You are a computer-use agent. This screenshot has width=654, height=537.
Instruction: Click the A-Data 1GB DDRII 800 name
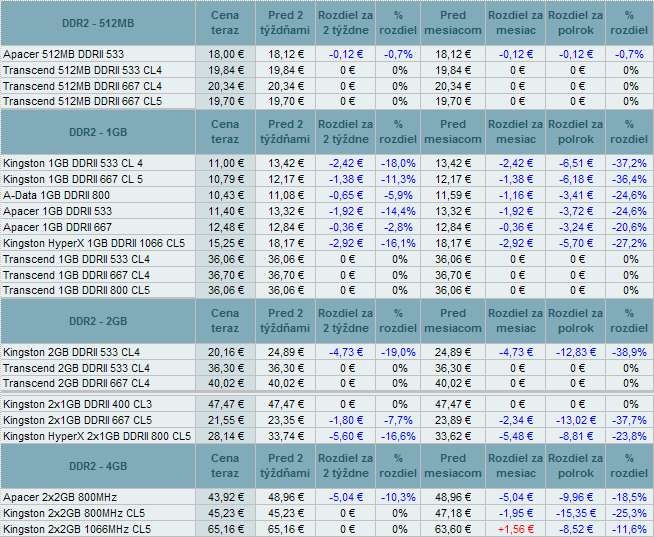[56, 195]
